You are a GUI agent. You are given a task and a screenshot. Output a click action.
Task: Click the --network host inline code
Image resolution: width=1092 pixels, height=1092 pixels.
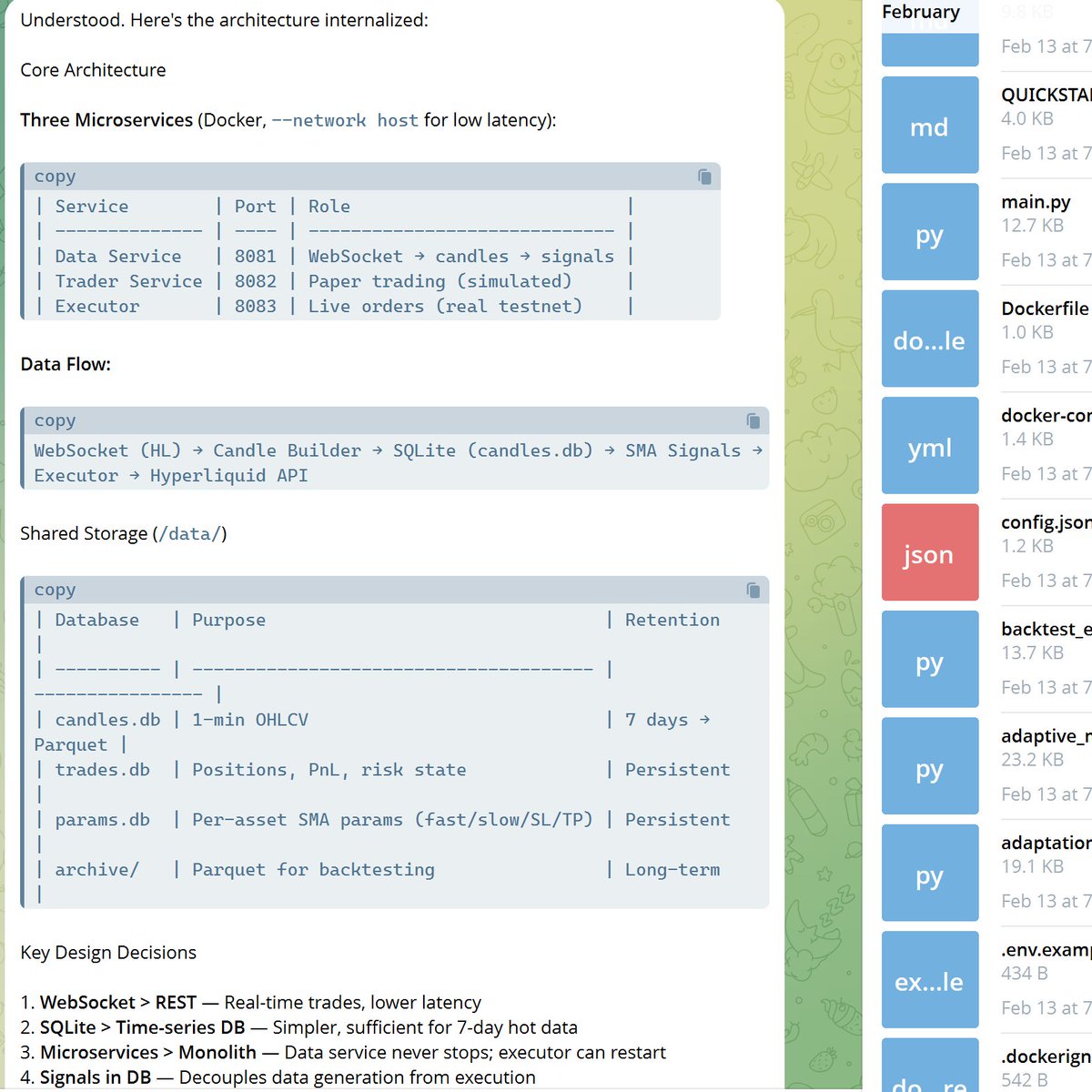345,120
